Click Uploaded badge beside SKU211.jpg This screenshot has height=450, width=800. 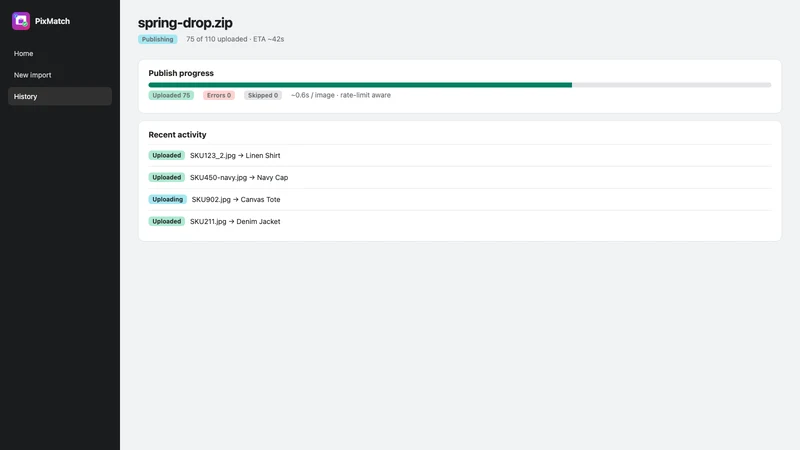point(167,221)
